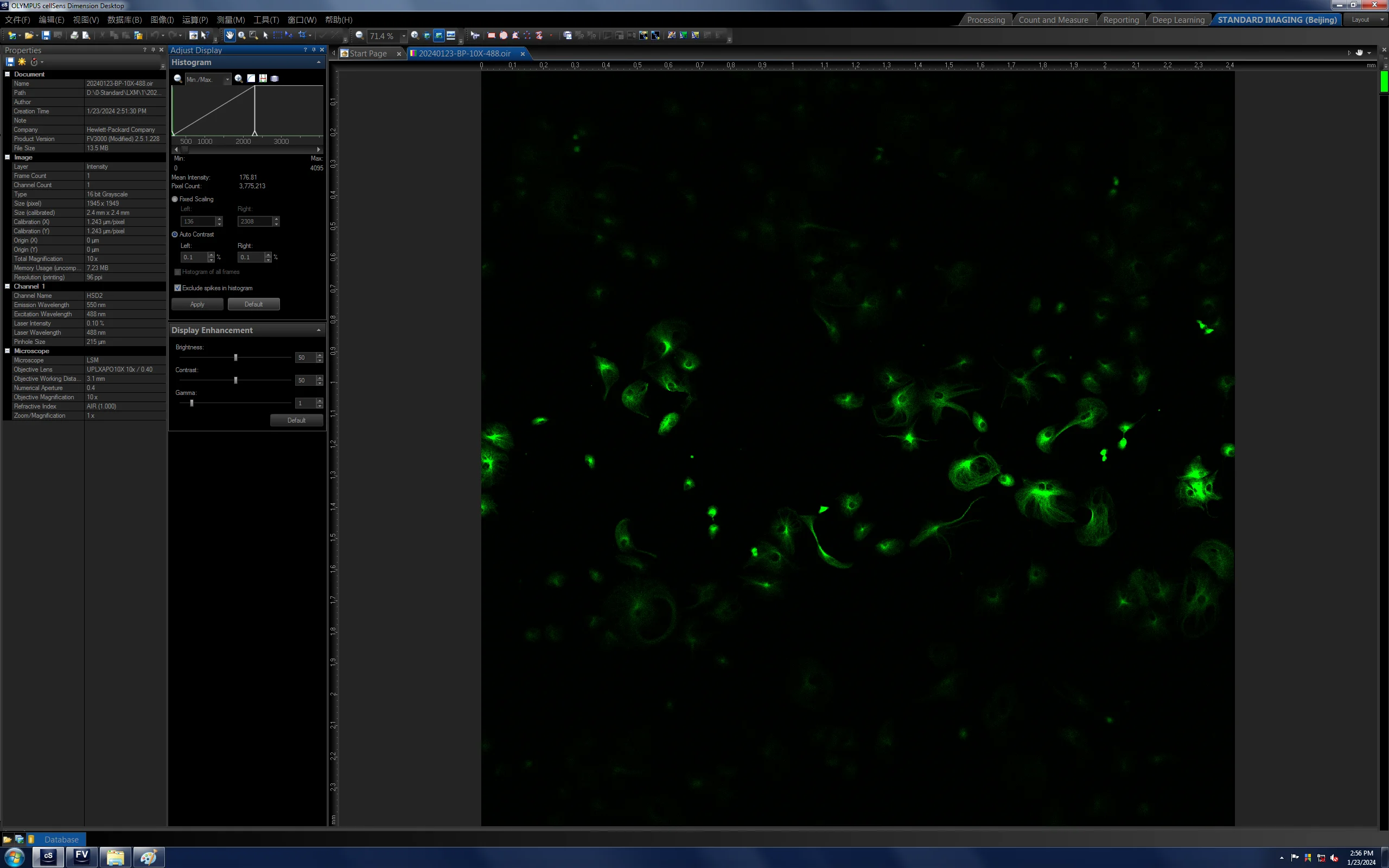The image size is (1389, 868).
Task: Select the arrow selection pointer tool
Action: 265,36
